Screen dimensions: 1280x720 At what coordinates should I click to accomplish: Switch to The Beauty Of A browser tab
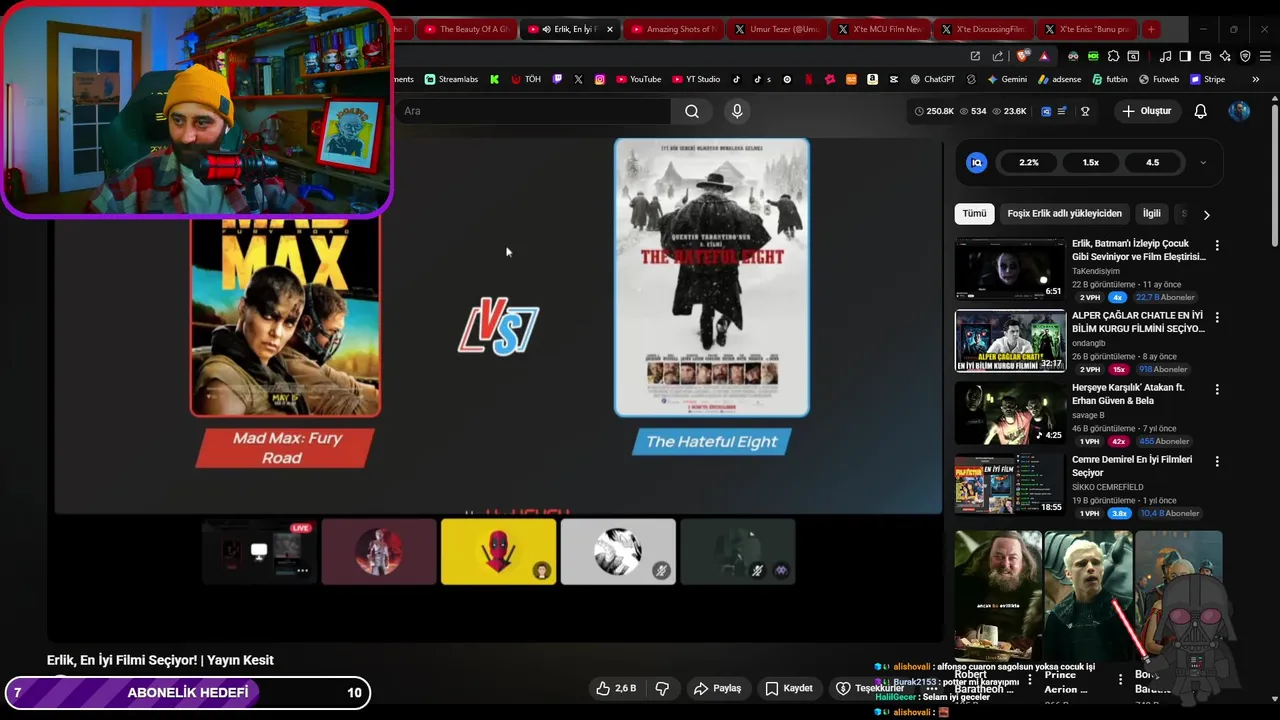pyautogui.click(x=466, y=29)
